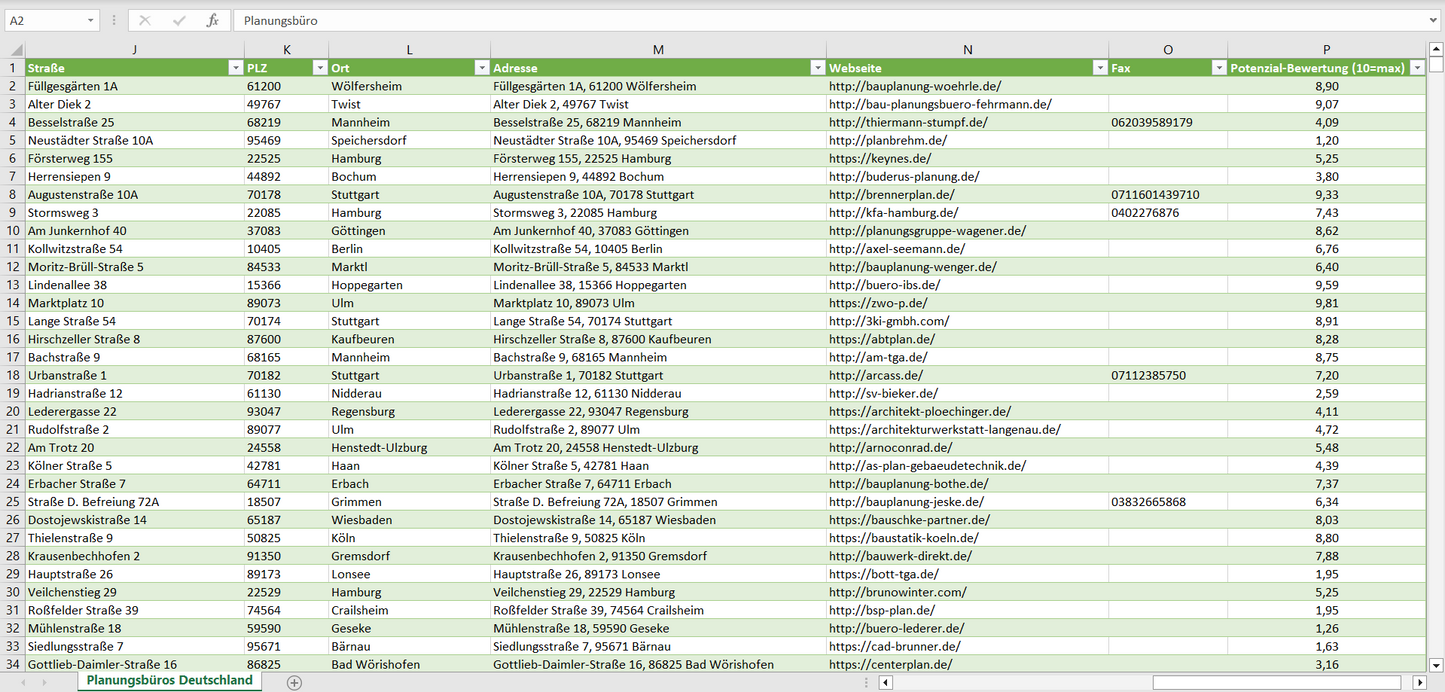This screenshot has width=1445, height=692.
Task: Click the horizontal scrollbar left arrow
Action: [885, 682]
